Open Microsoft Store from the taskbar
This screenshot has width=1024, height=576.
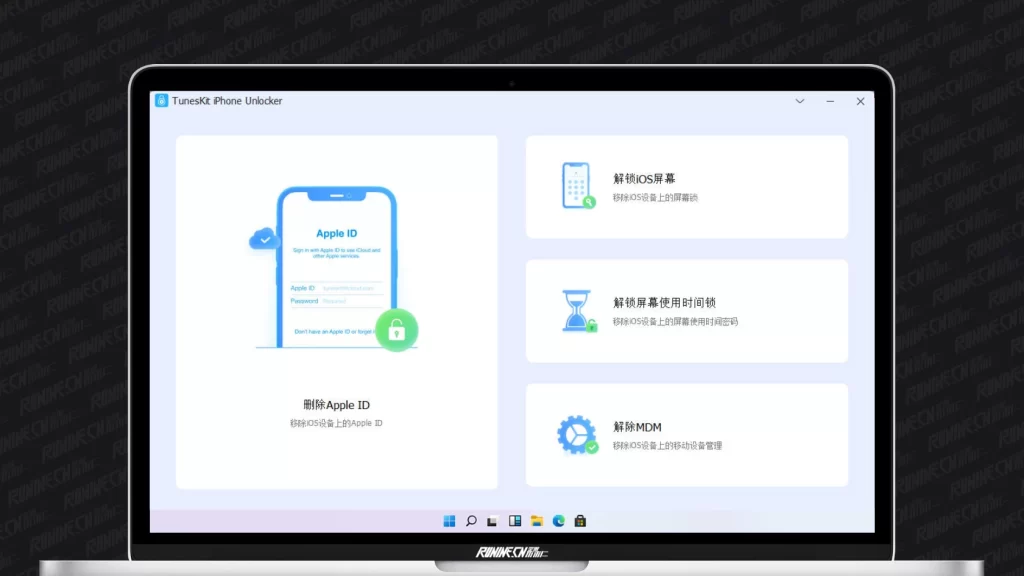click(580, 521)
